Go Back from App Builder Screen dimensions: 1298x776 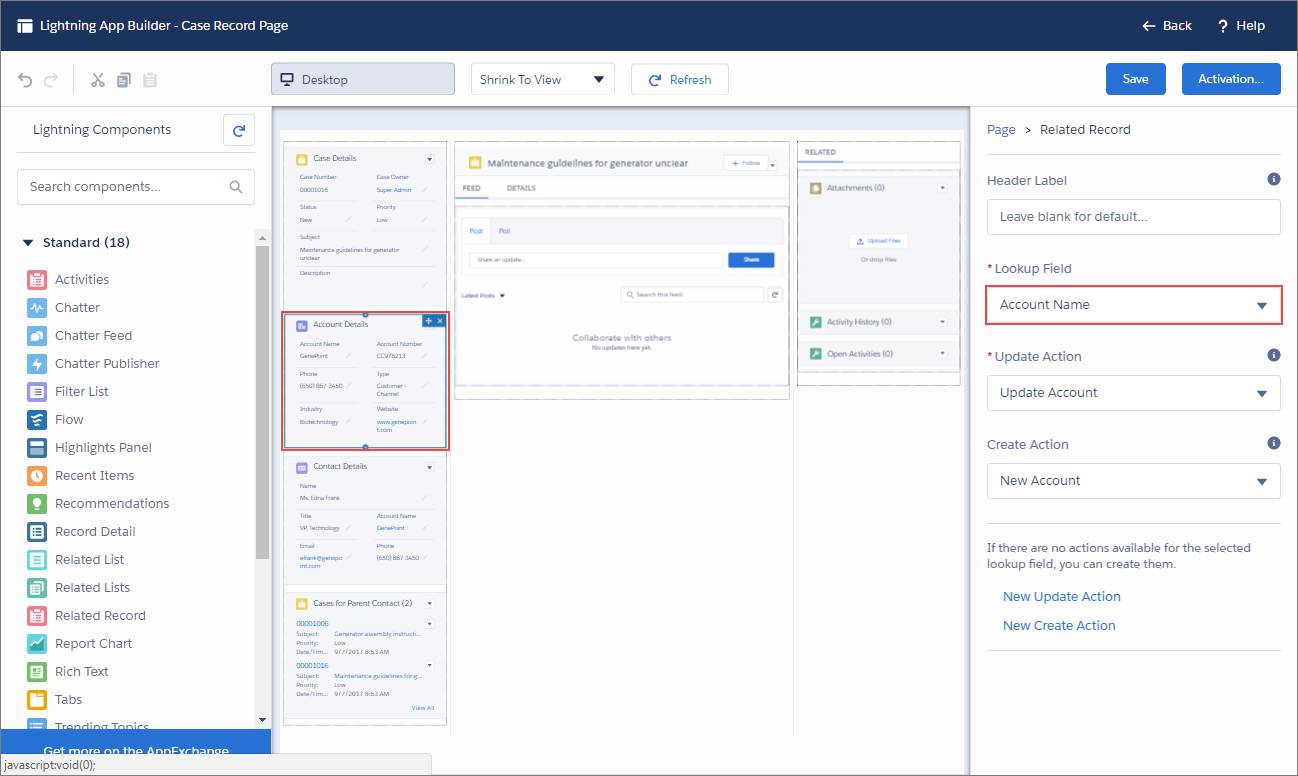1167,26
